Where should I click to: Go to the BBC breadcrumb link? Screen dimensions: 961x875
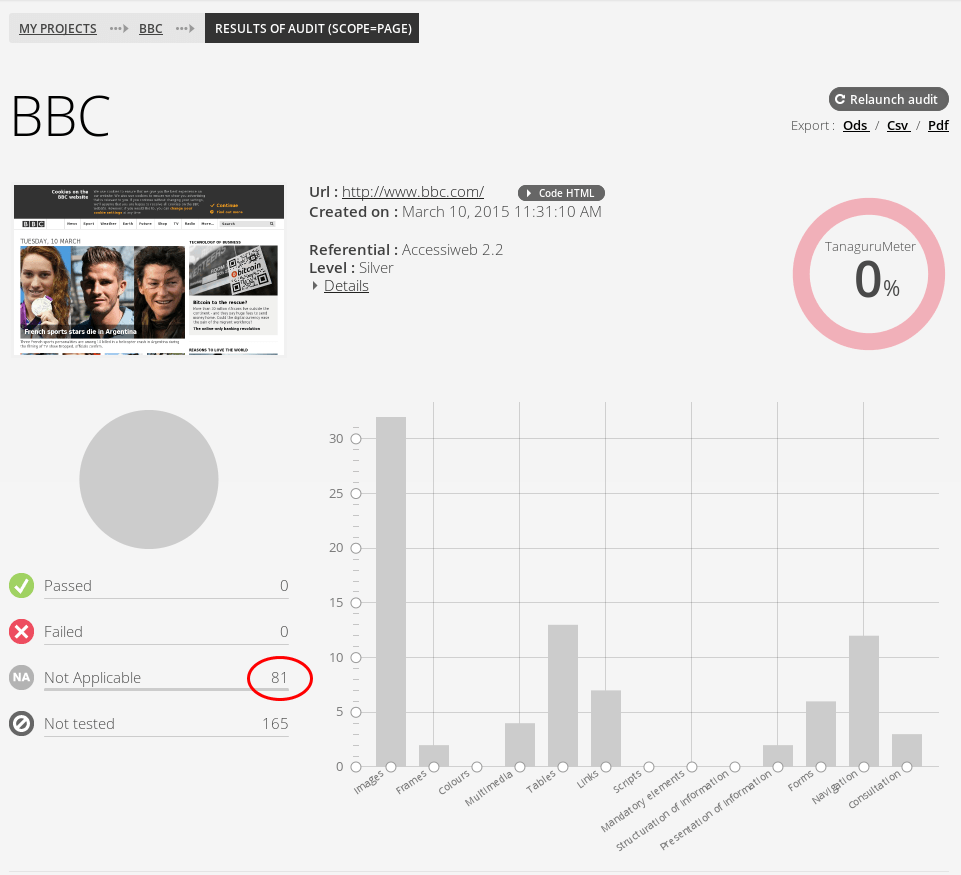click(x=151, y=28)
